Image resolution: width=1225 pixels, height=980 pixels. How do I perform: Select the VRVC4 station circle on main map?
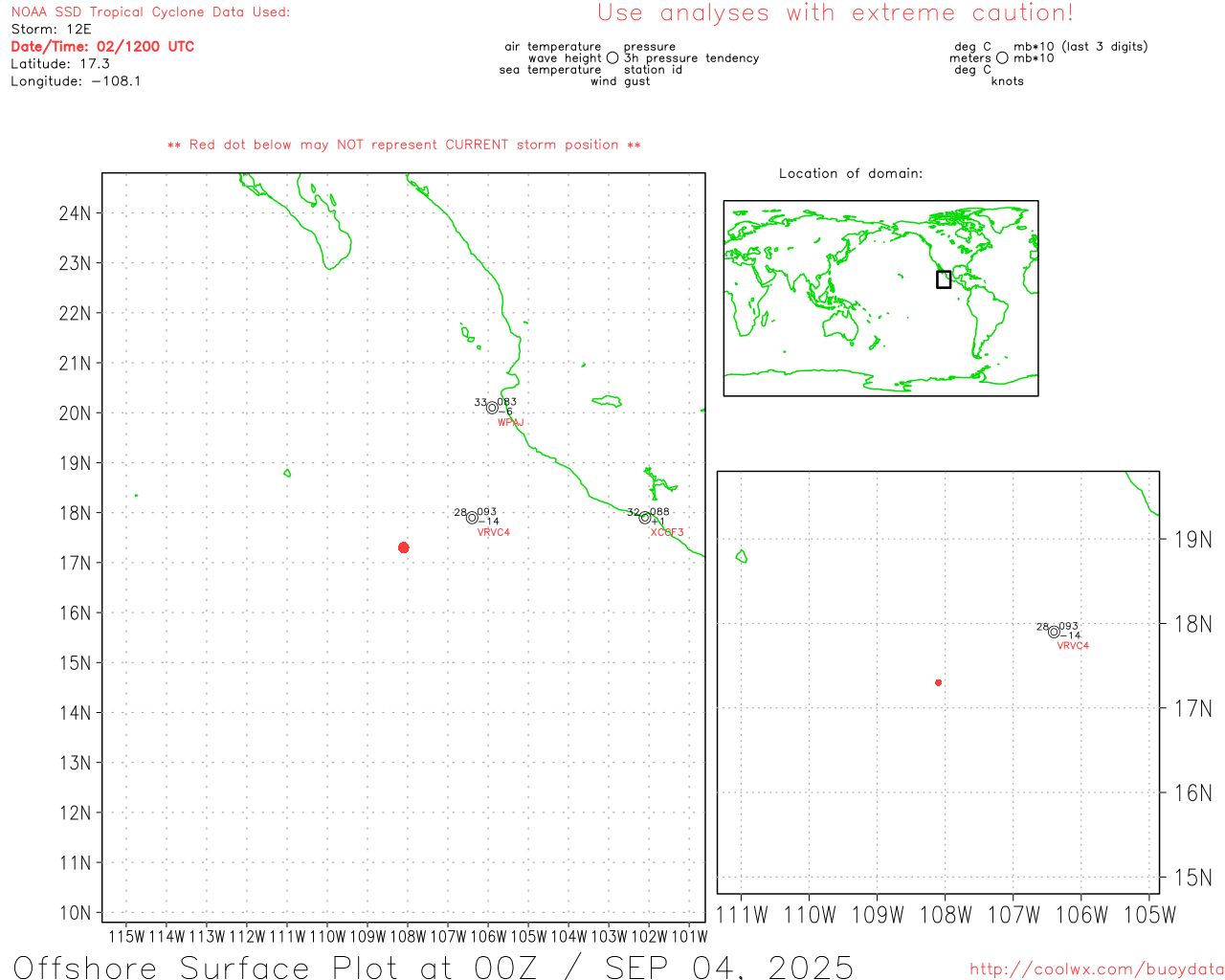tap(472, 518)
